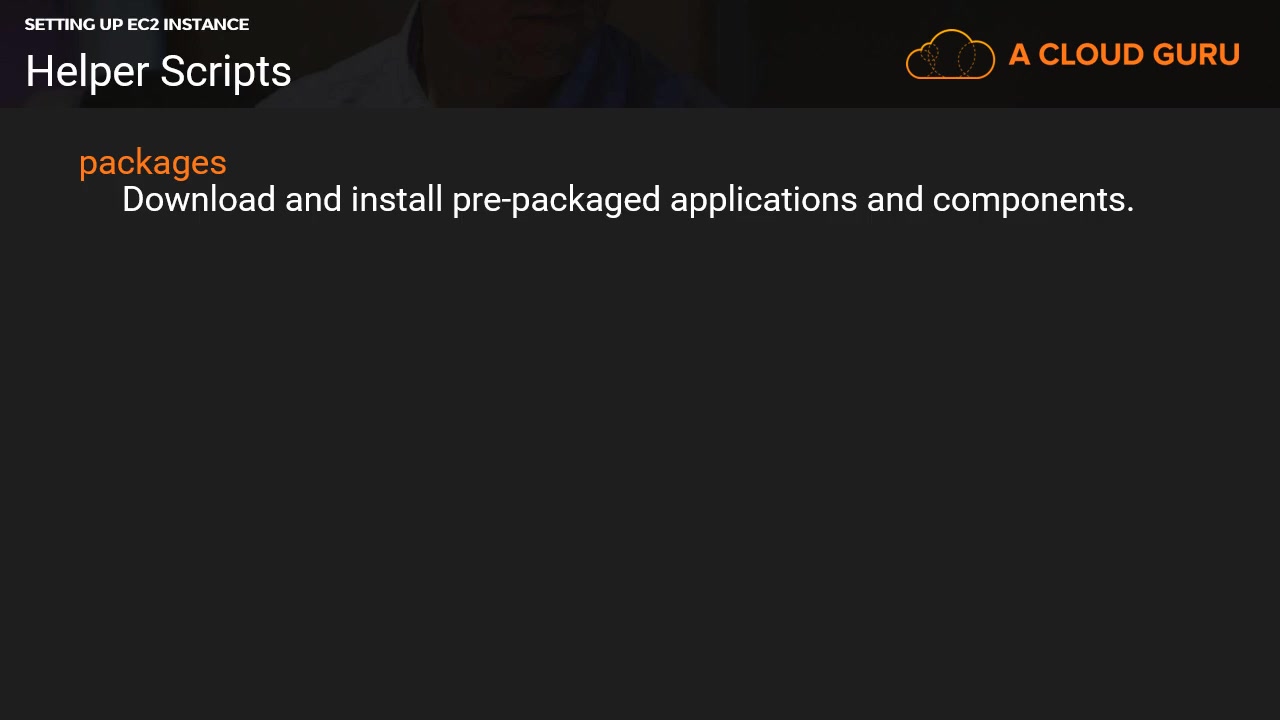Screen dimensions: 1280x720
Task: Click the word "Download" in the description
Action: pos(198,200)
